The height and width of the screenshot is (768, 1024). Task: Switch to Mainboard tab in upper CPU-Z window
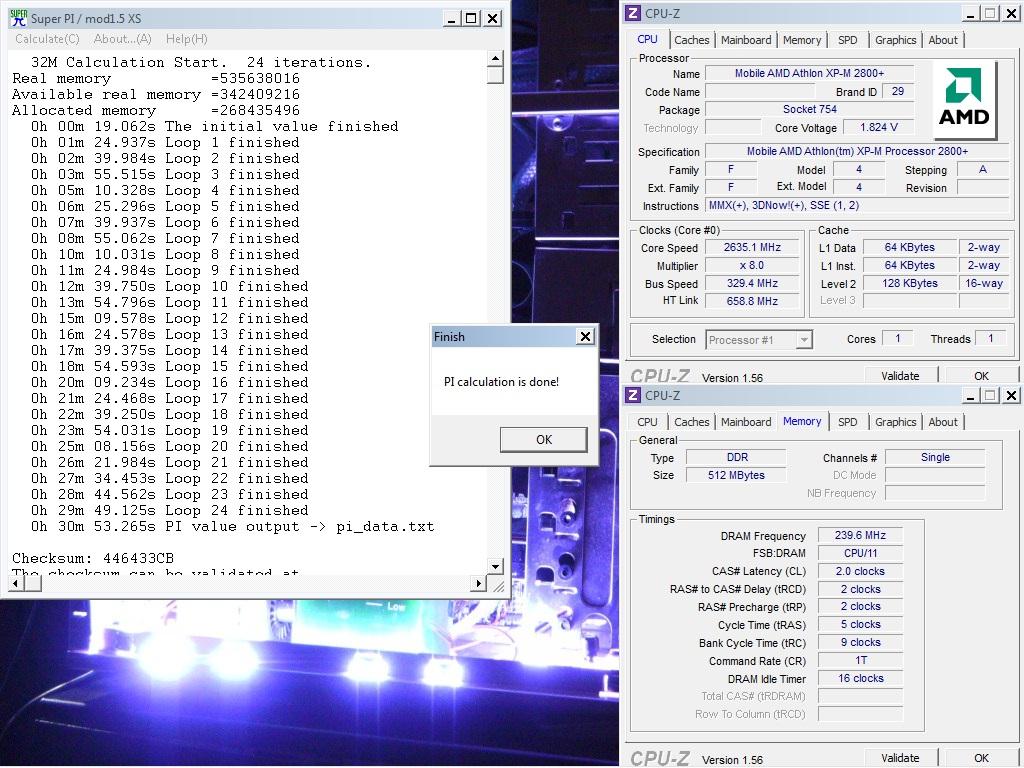coord(746,40)
